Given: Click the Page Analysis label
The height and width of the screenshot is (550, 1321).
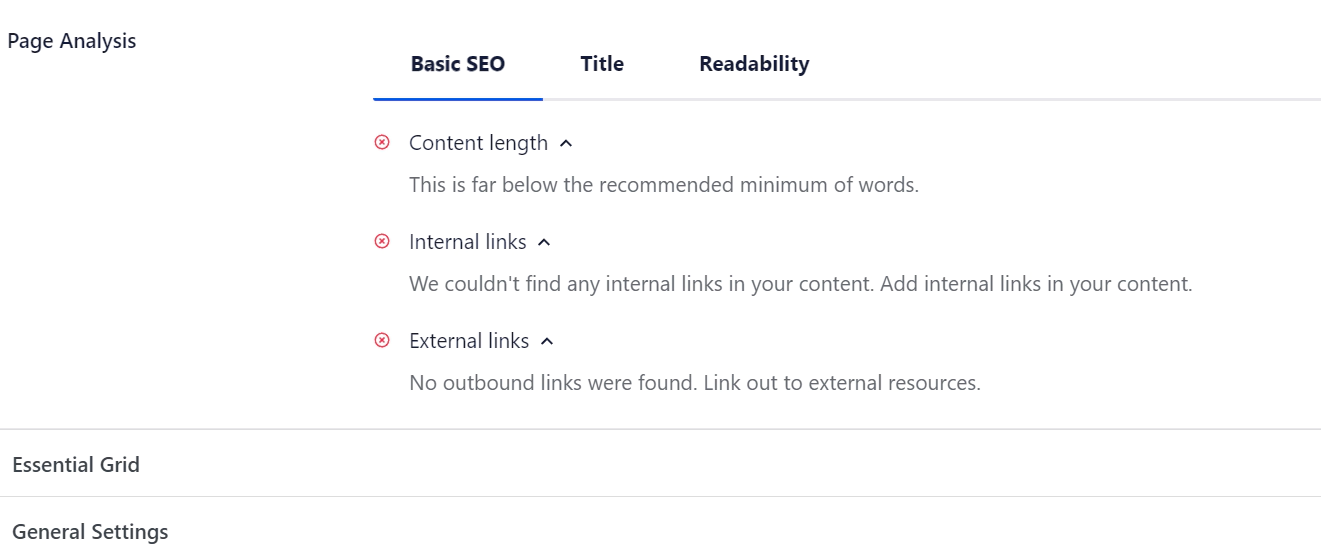Looking at the screenshot, I should pyautogui.click(x=71, y=41).
